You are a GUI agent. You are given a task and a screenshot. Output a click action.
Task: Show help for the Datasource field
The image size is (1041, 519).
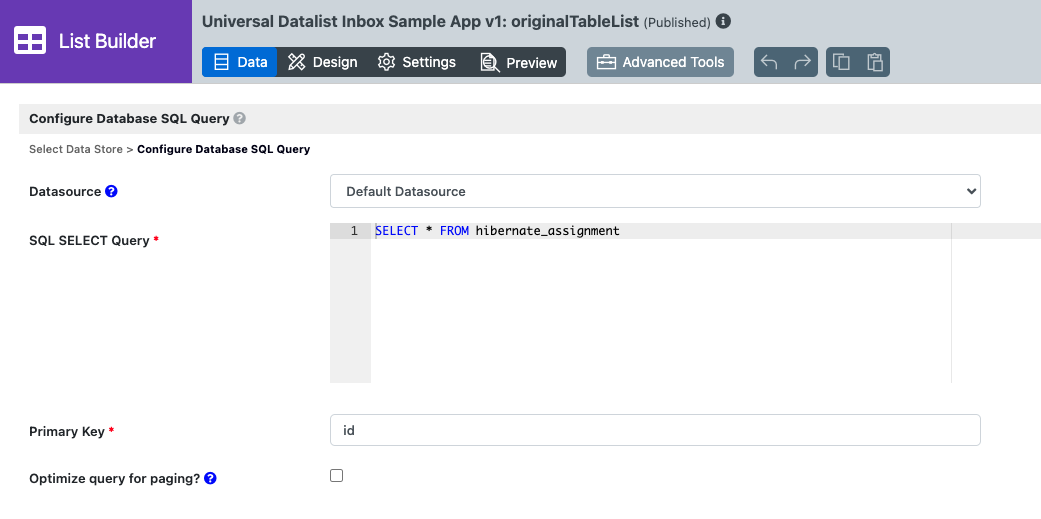(112, 191)
